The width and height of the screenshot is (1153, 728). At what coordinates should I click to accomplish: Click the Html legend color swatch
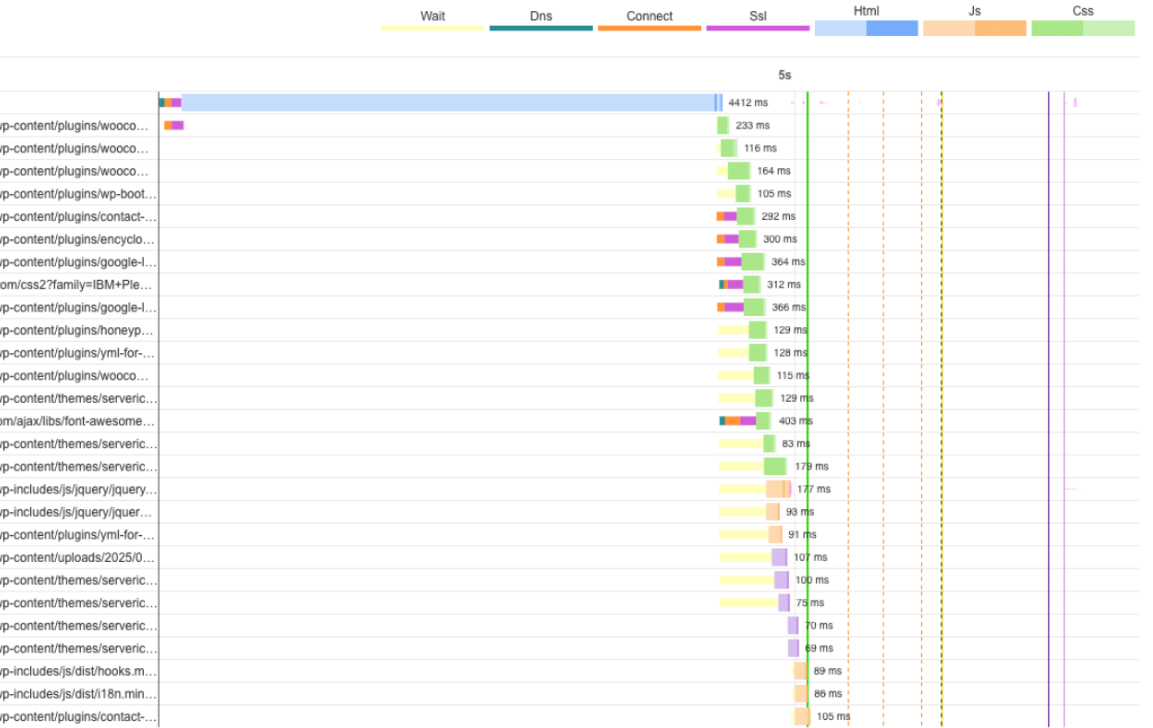click(x=866, y=28)
